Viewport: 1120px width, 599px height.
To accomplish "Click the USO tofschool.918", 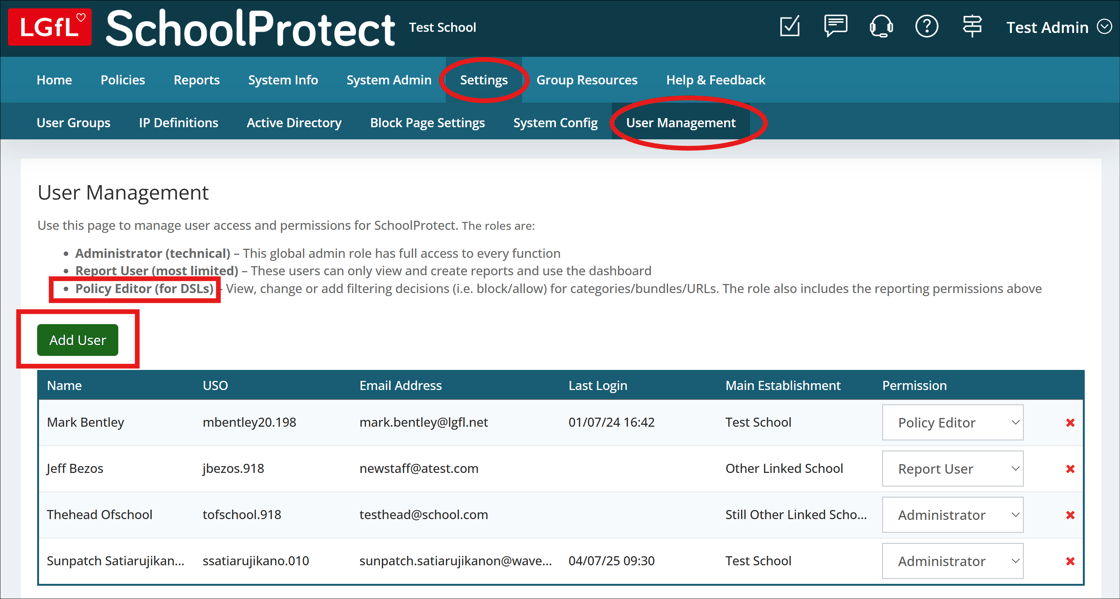I will (242, 515).
